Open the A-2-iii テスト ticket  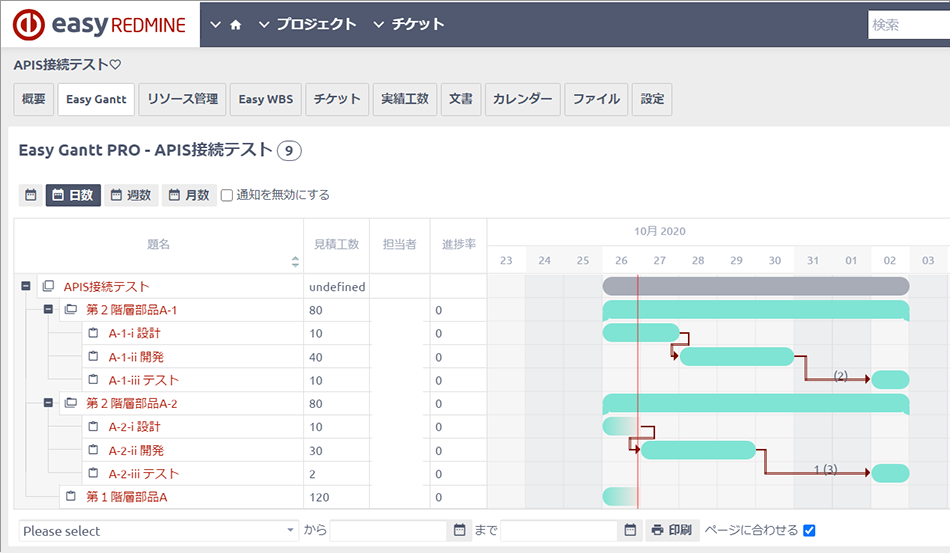coord(144,474)
